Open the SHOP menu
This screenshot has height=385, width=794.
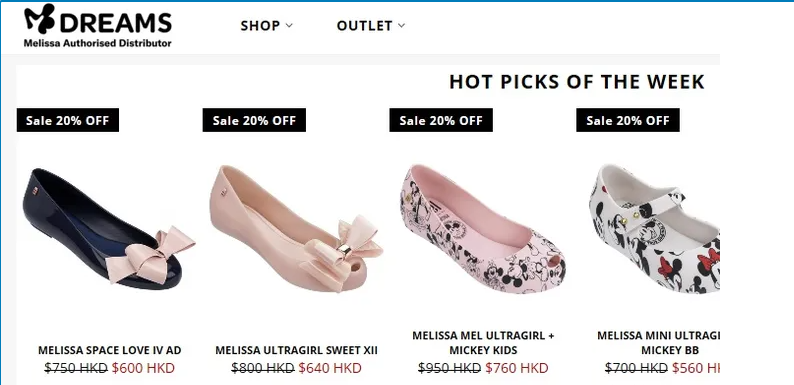266,25
